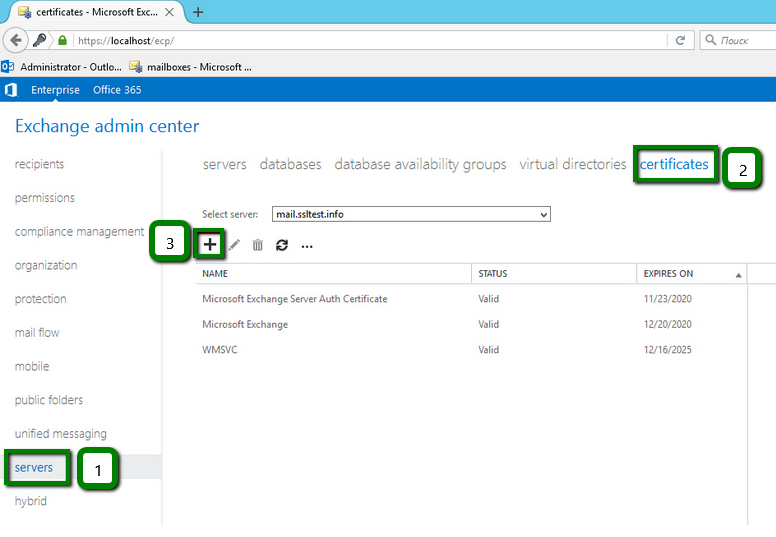
Task: Open mail flow section
Action: (37, 333)
